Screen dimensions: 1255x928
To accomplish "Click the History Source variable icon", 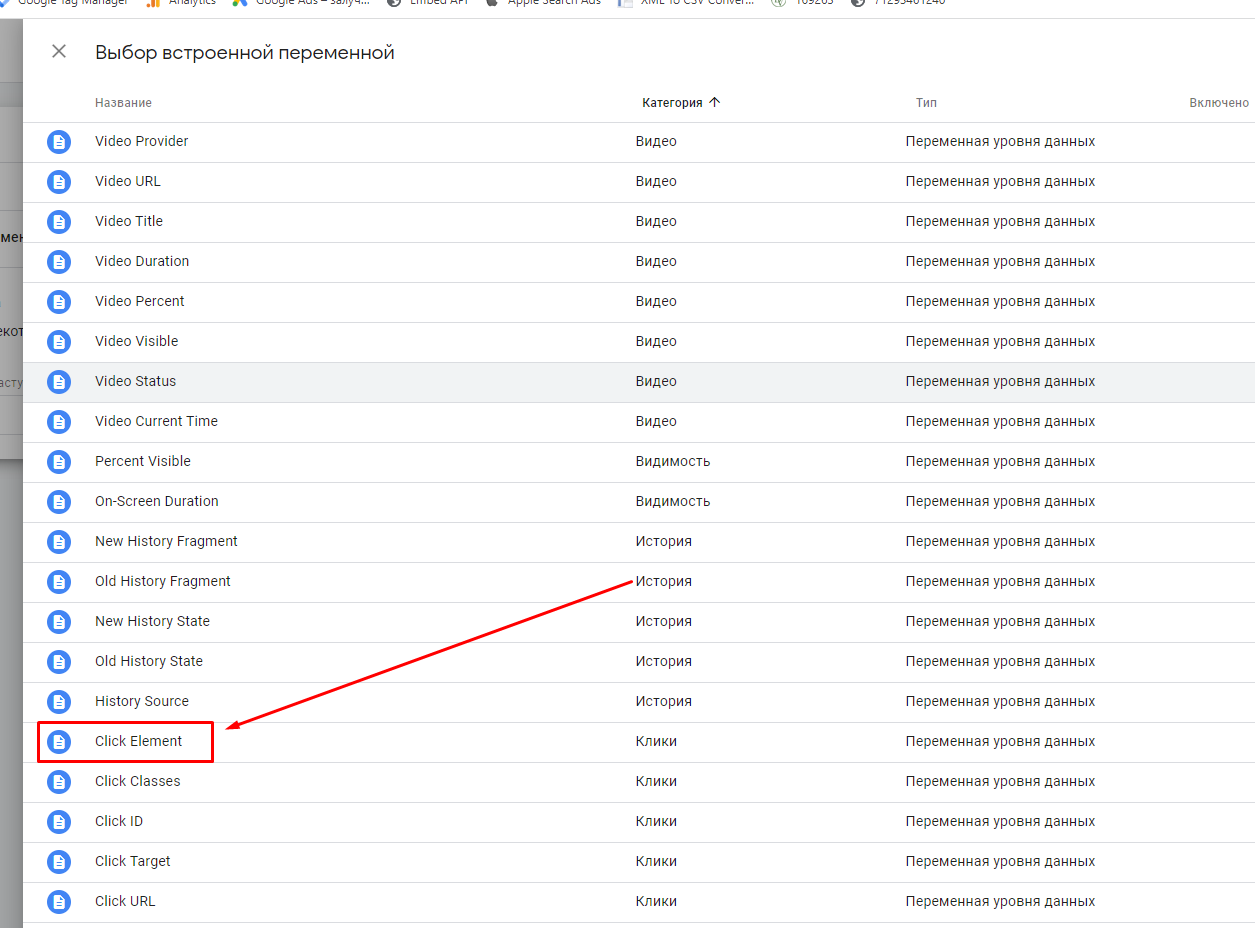I will pyautogui.click(x=60, y=702).
